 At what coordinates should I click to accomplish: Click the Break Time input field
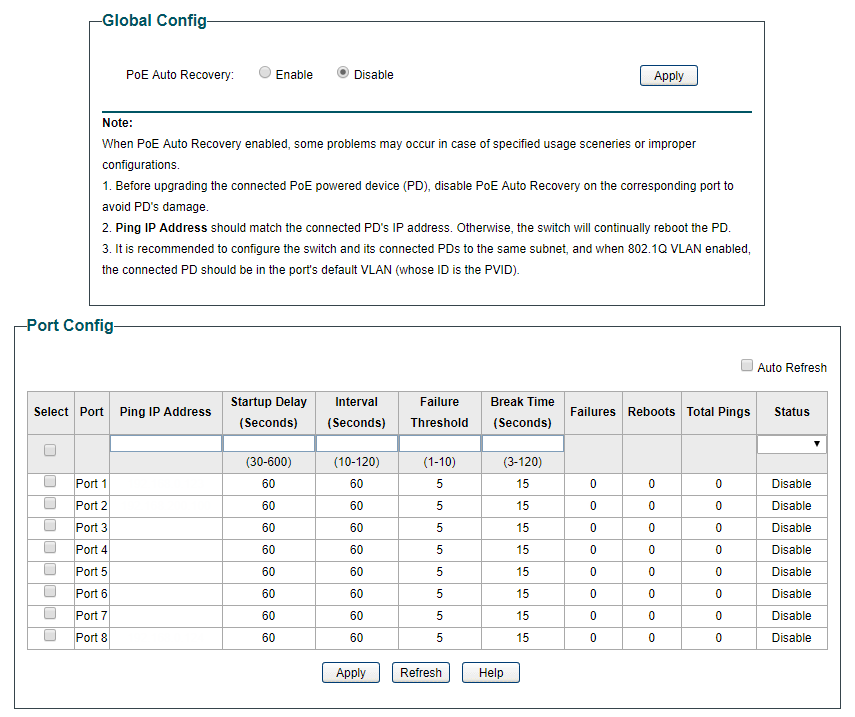pyautogui.click(x=522, y=443)
